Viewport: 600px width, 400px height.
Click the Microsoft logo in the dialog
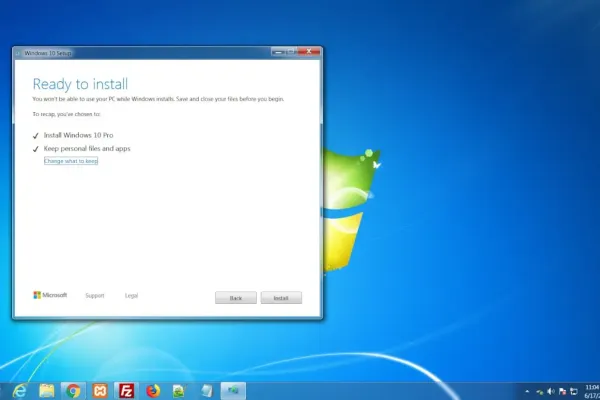tap(50, 295)
